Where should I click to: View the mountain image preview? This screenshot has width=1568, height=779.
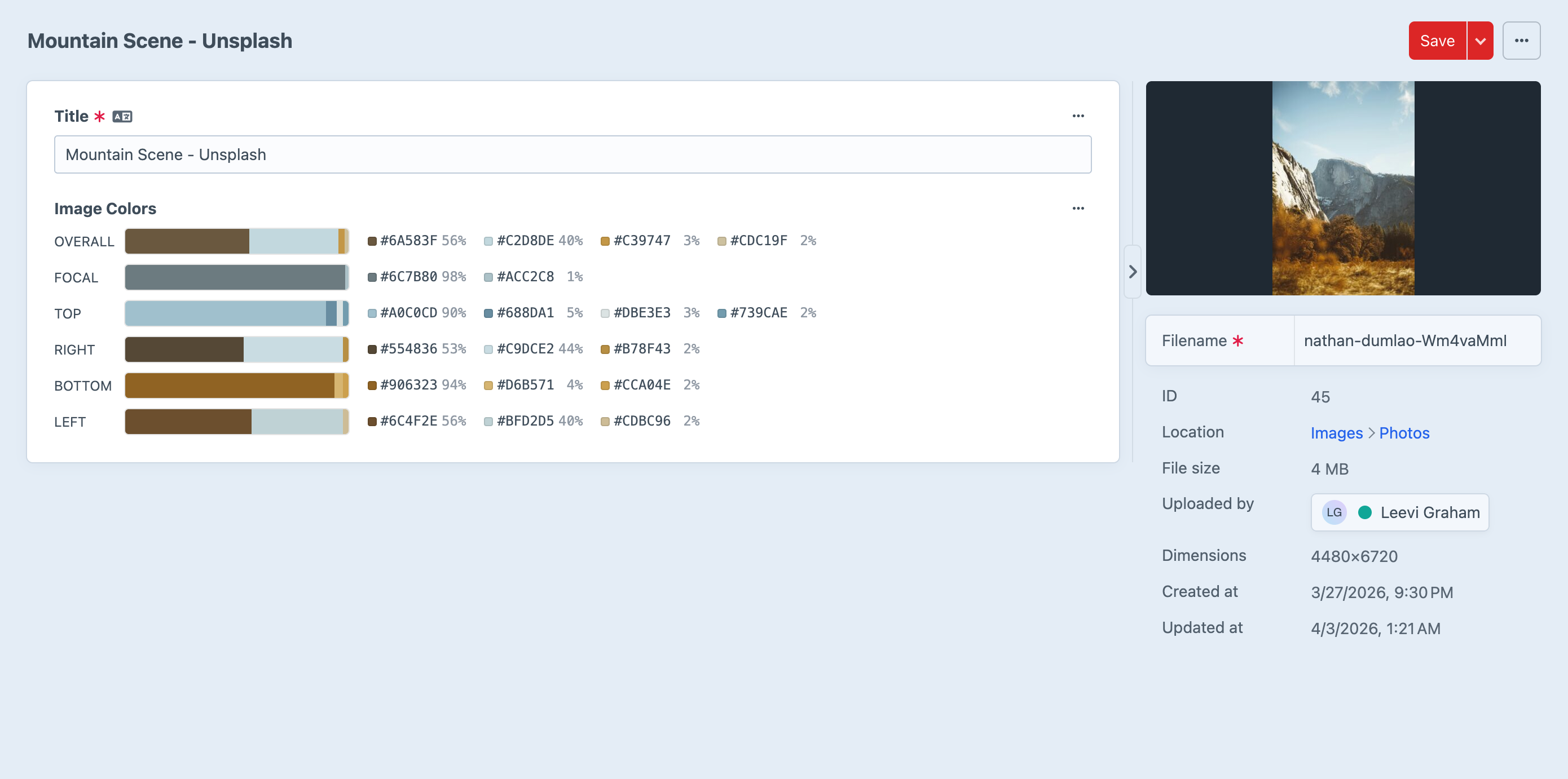1343,189
